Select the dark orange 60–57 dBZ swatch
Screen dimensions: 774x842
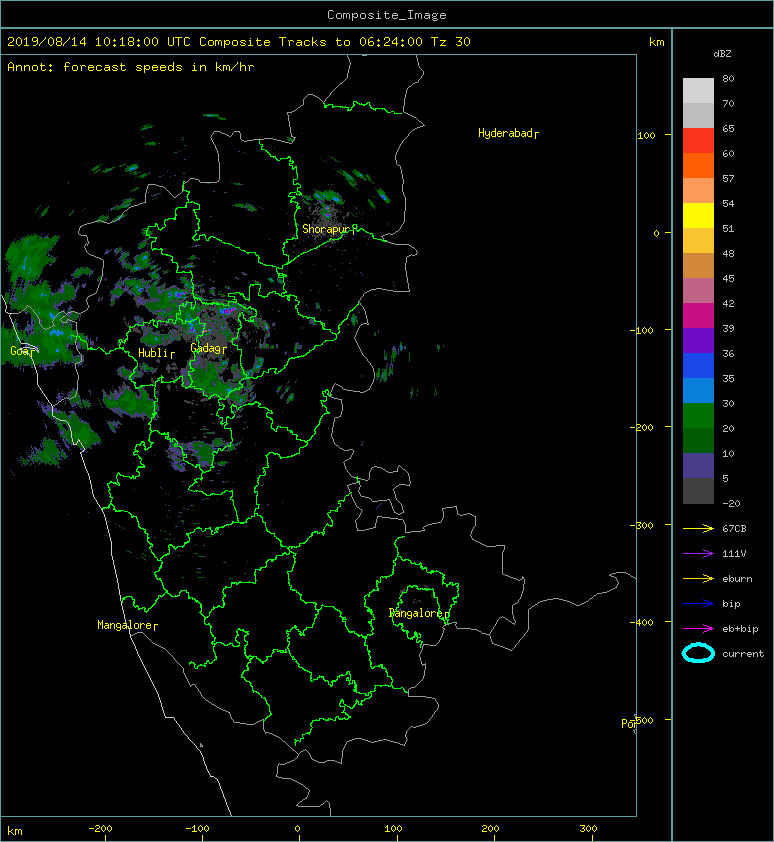point(698,165)
